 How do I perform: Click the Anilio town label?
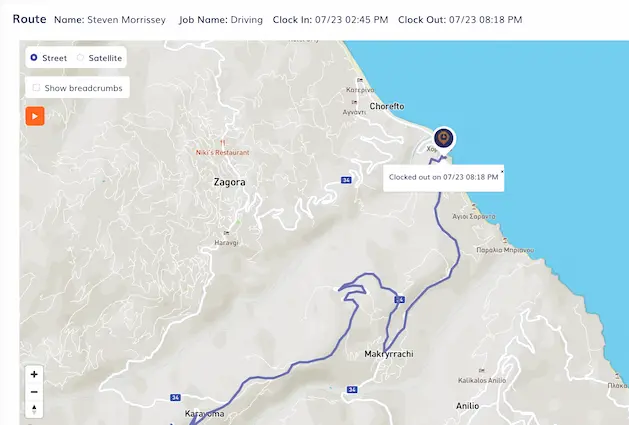(467, 406)
